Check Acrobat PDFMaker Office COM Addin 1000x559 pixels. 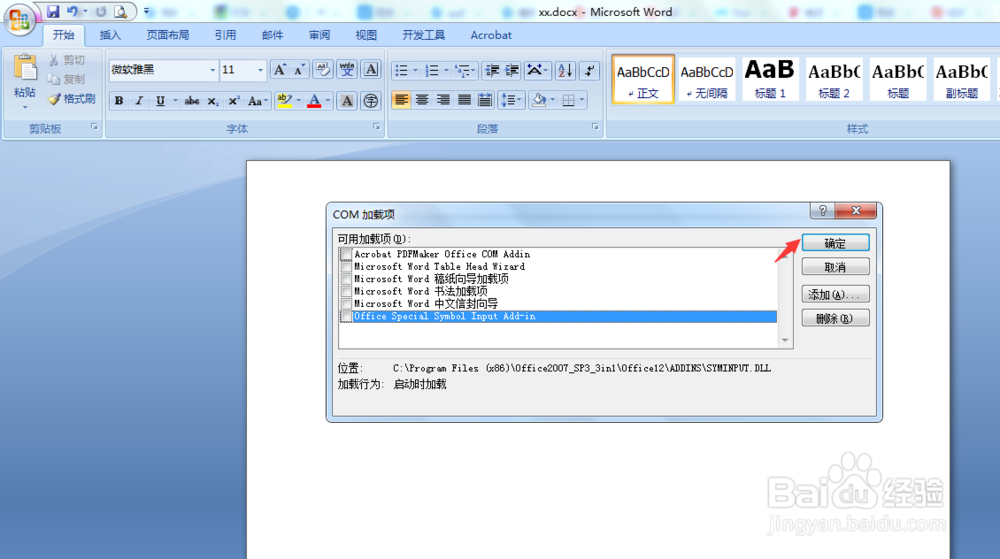tap(346, 254)
